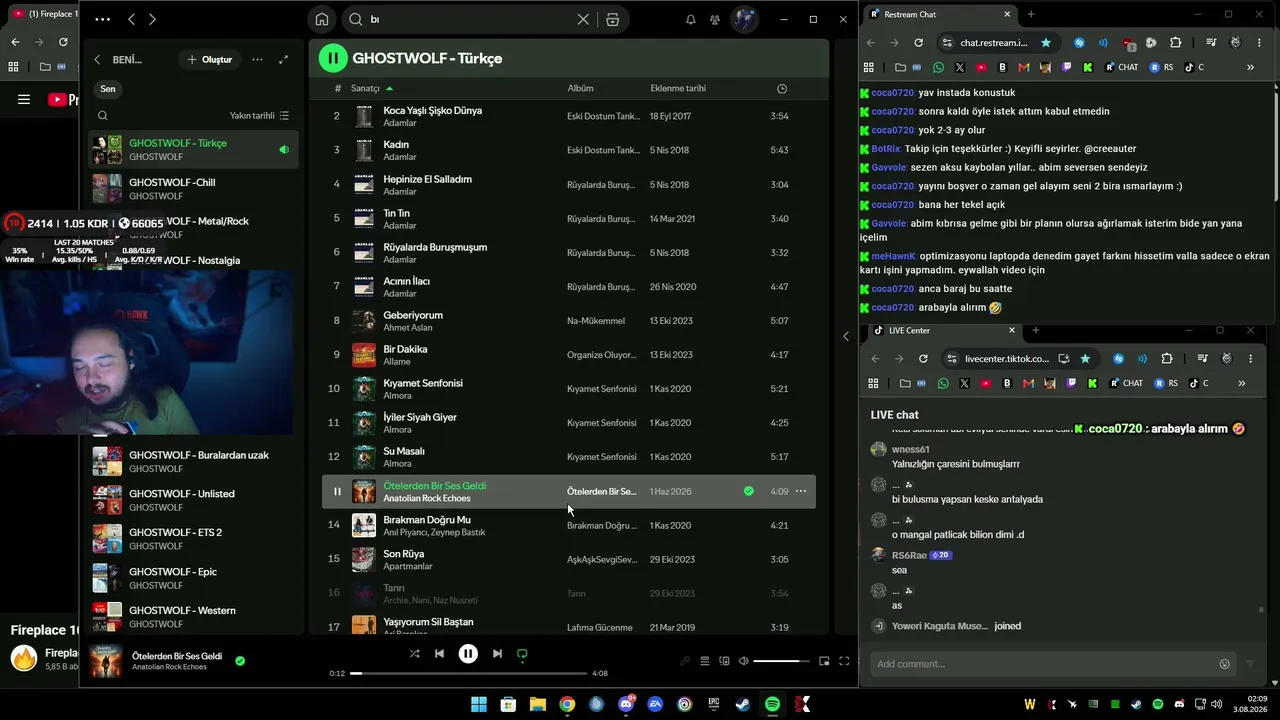The width and height of the screenshot is (1280, 720).
Task: Toggle the lyrics microphone icon
Action: (x=685, y=661)
